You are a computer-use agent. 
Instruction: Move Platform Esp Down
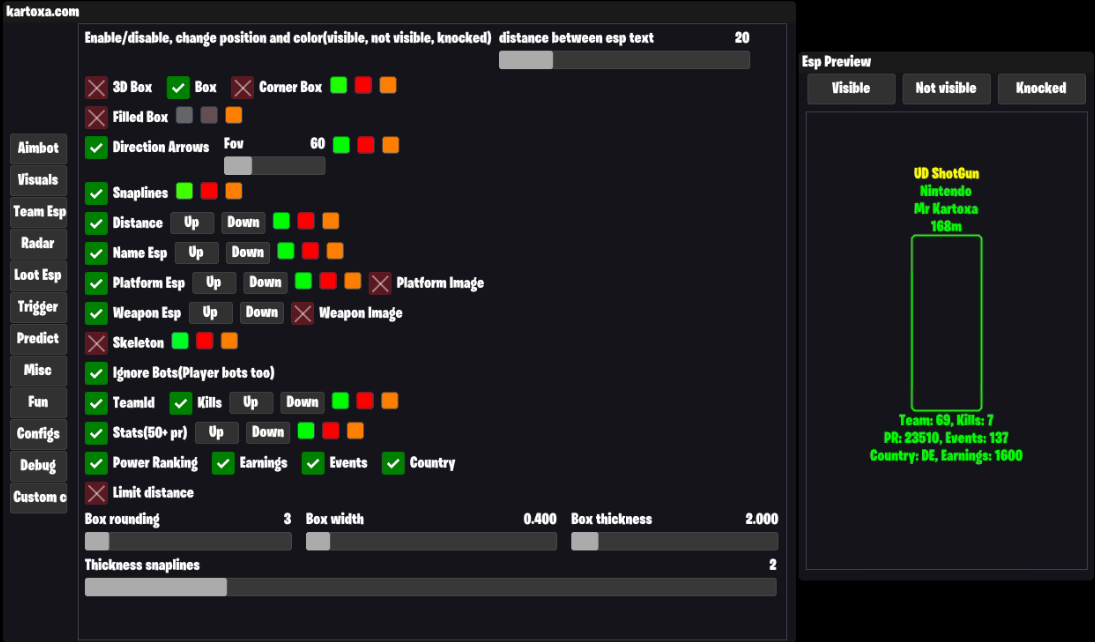click(x=265, y=282)
